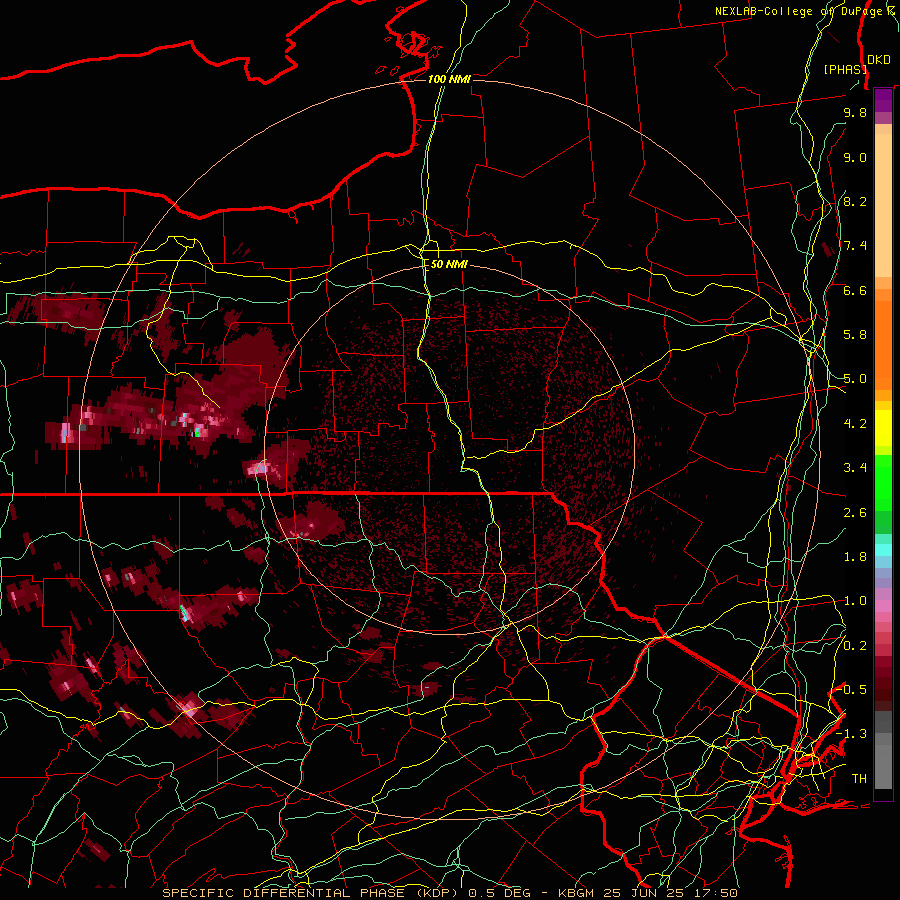Click the -0.5 value on the scale
Viewport: 900px width, 900px height.
851,690
